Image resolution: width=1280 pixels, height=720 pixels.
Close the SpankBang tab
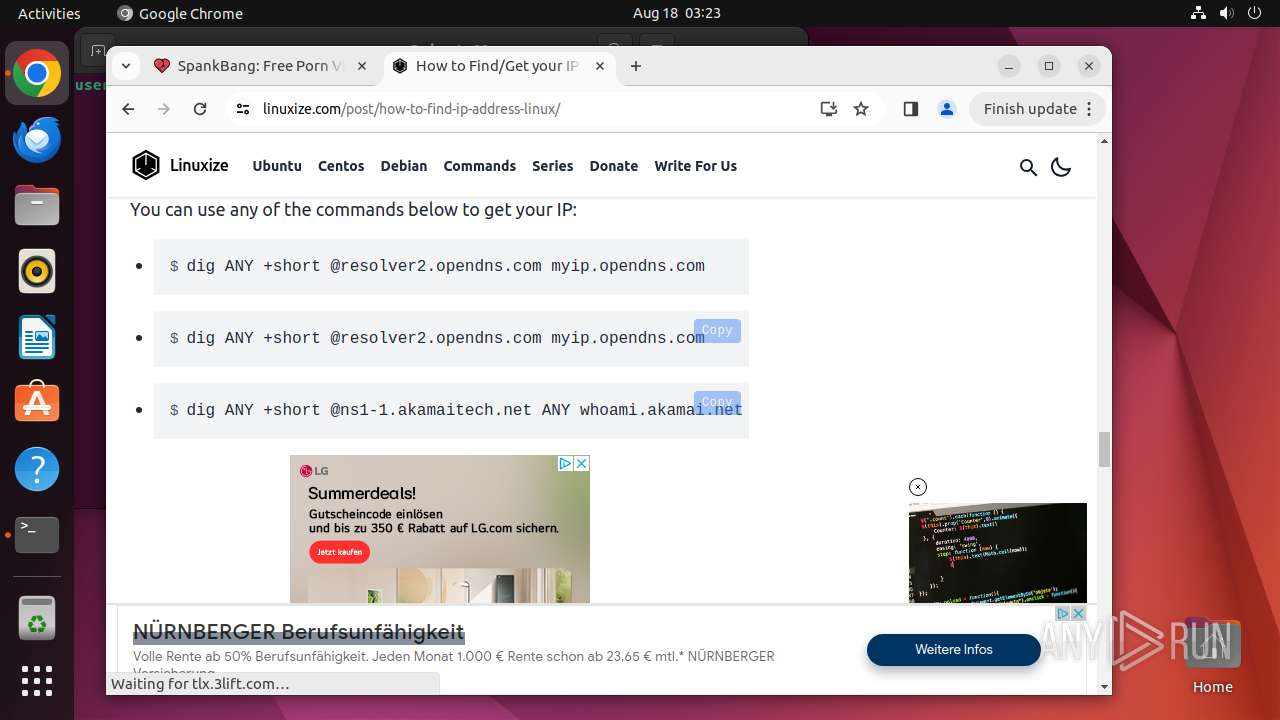click(x=362, y=66)
